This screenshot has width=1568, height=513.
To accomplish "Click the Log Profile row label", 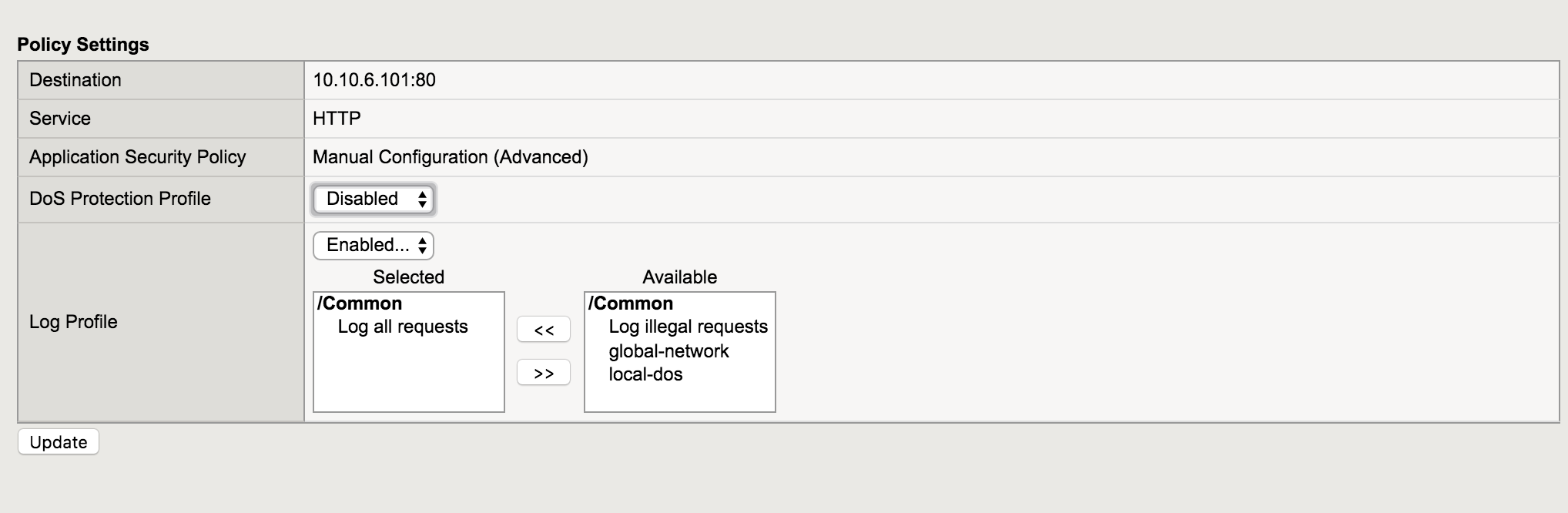I will [73, 322].
